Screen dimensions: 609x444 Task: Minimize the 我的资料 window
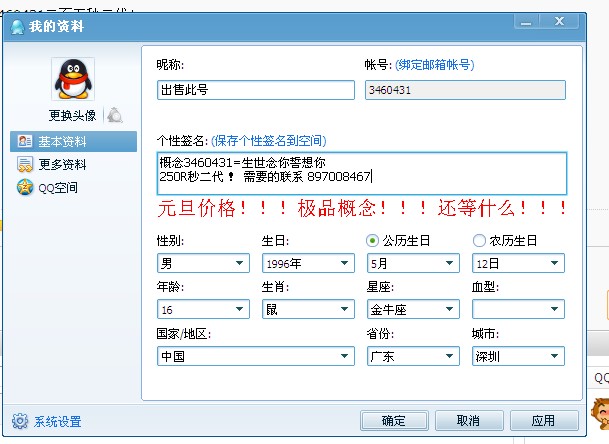[x=526, y=22]
